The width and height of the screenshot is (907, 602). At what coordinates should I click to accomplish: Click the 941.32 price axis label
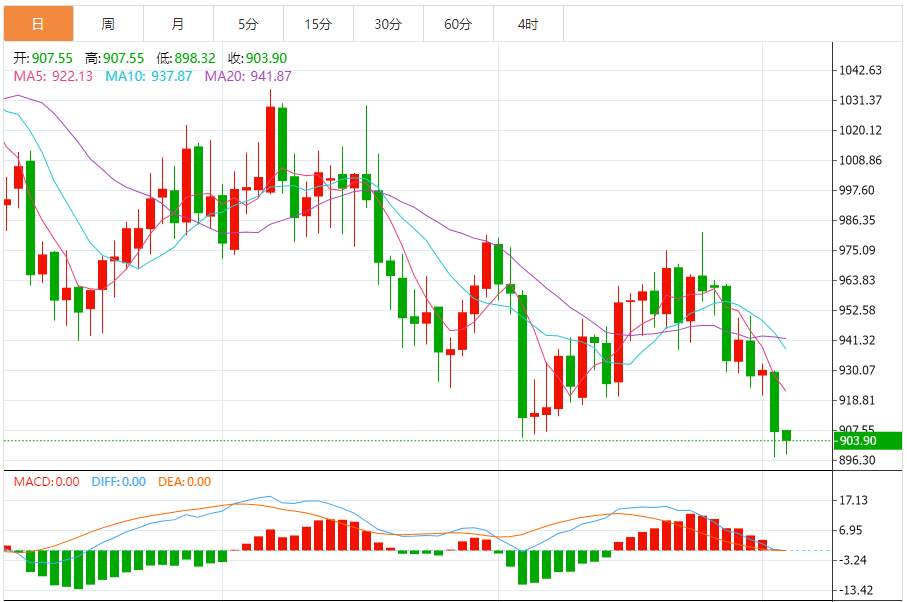pyautogui.click(x=857, y=340)
